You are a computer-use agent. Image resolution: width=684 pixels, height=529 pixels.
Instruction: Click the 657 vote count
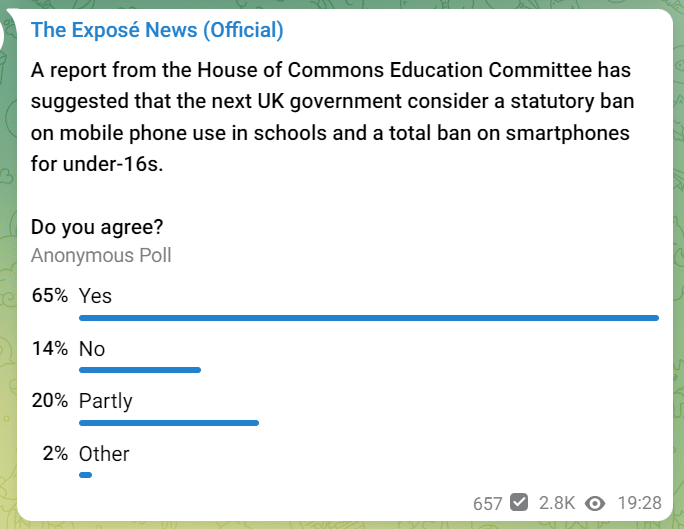pyautogui.click(x=488, y=504)
